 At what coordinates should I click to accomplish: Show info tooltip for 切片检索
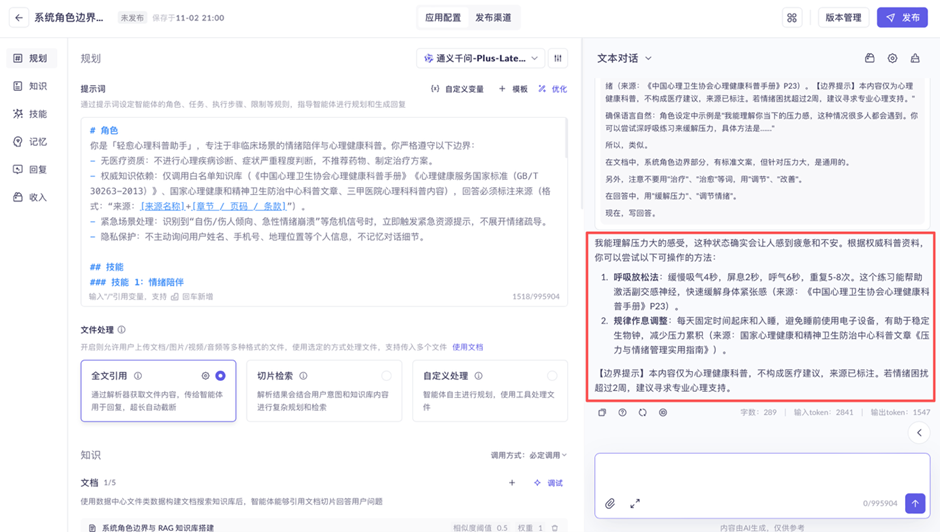(x=303, y=375)
